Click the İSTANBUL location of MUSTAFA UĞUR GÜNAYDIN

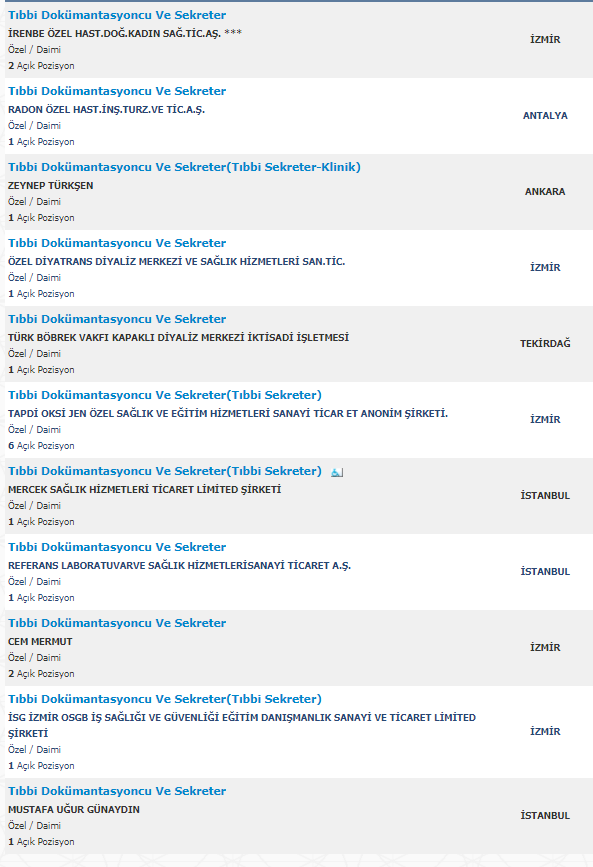[545, 816]
